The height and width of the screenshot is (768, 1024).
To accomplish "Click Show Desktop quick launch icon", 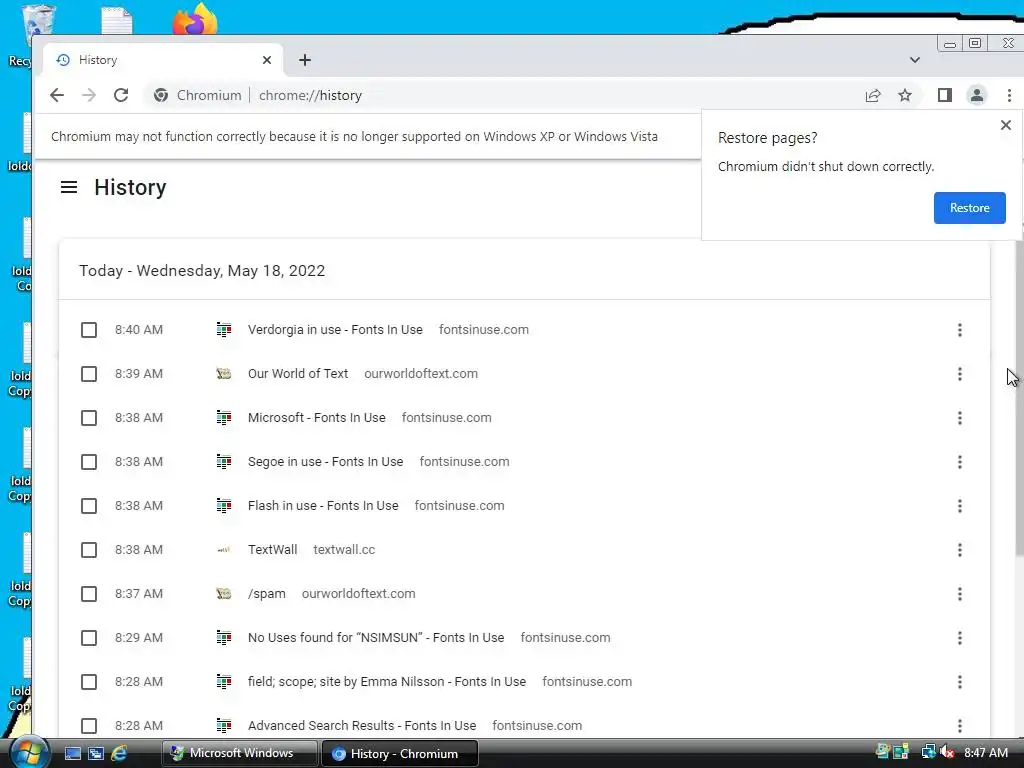I will [x=72, y=753].
